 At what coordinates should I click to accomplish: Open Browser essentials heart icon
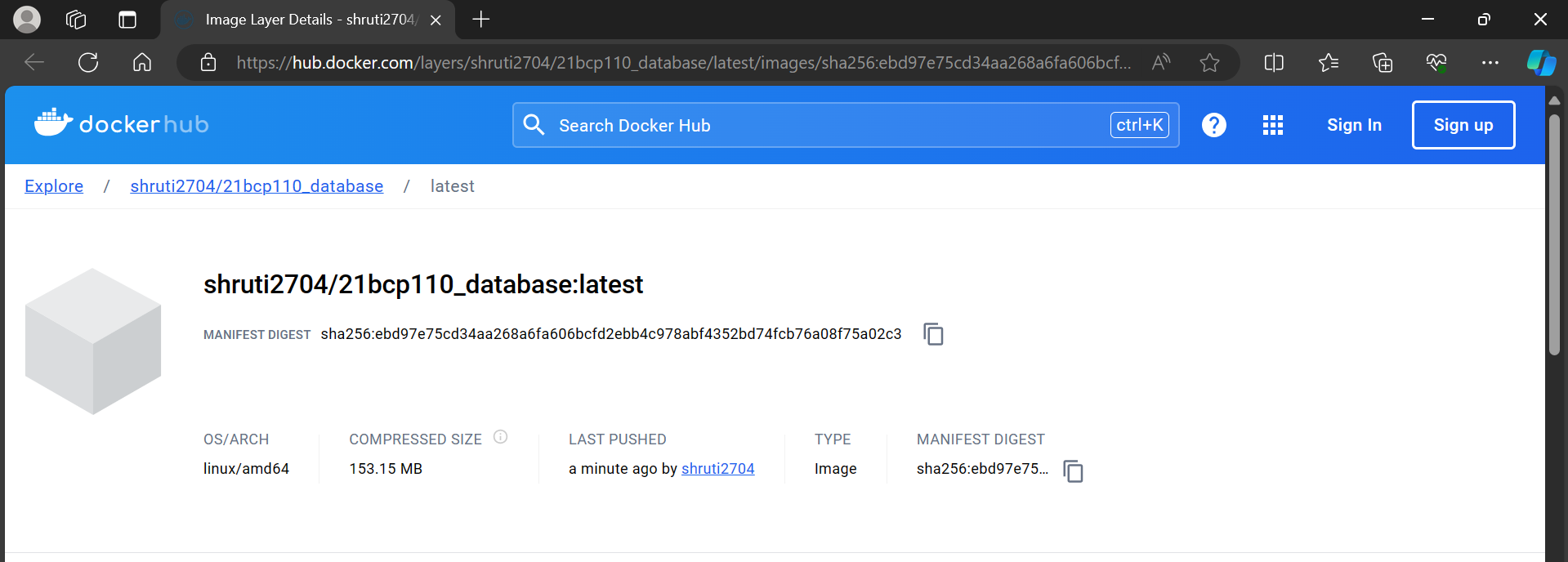click(1436, 62)
